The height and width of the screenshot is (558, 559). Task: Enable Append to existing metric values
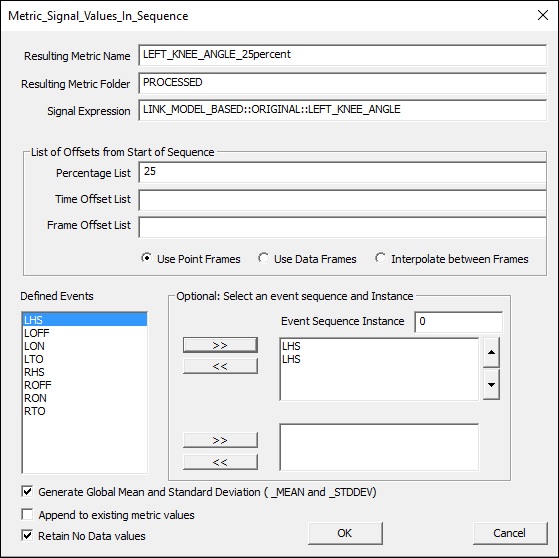point(27,515)
